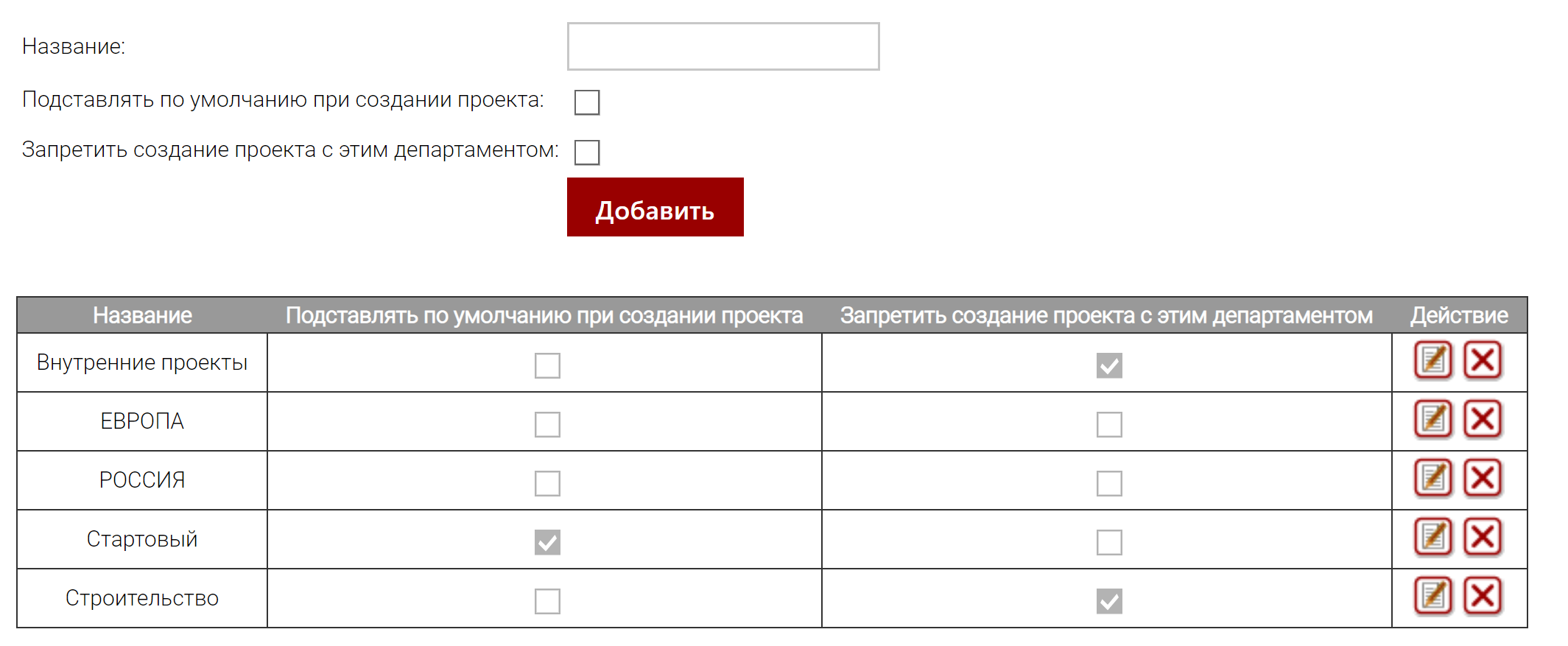Check default checkbox in ЕВРОПА row
The width and height of the screenshot is (1568, 646).
click(x=547, y=424)
